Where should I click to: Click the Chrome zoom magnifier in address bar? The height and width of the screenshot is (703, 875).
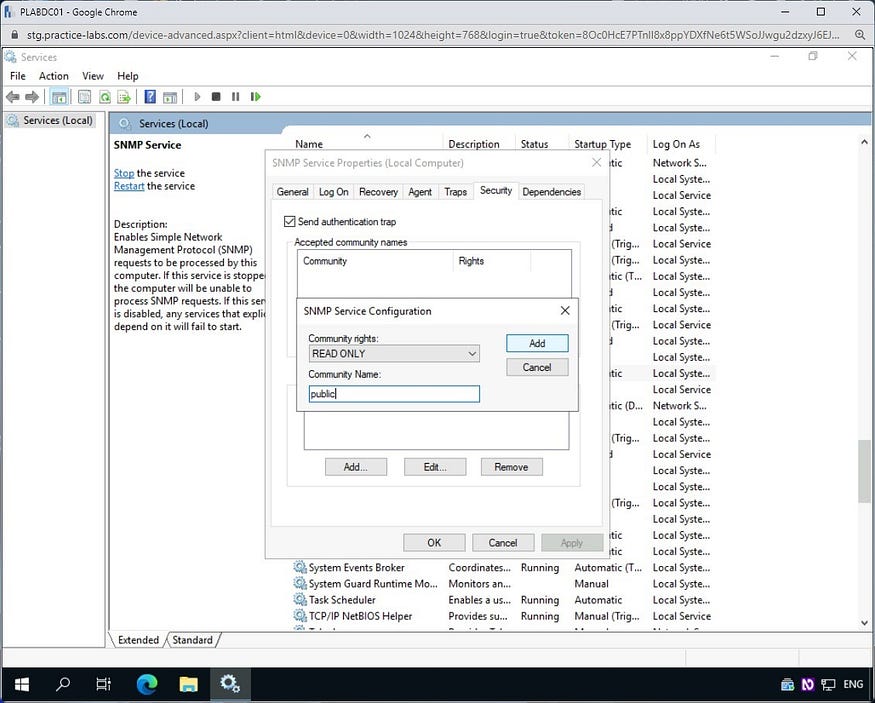(x=860, y=35)
